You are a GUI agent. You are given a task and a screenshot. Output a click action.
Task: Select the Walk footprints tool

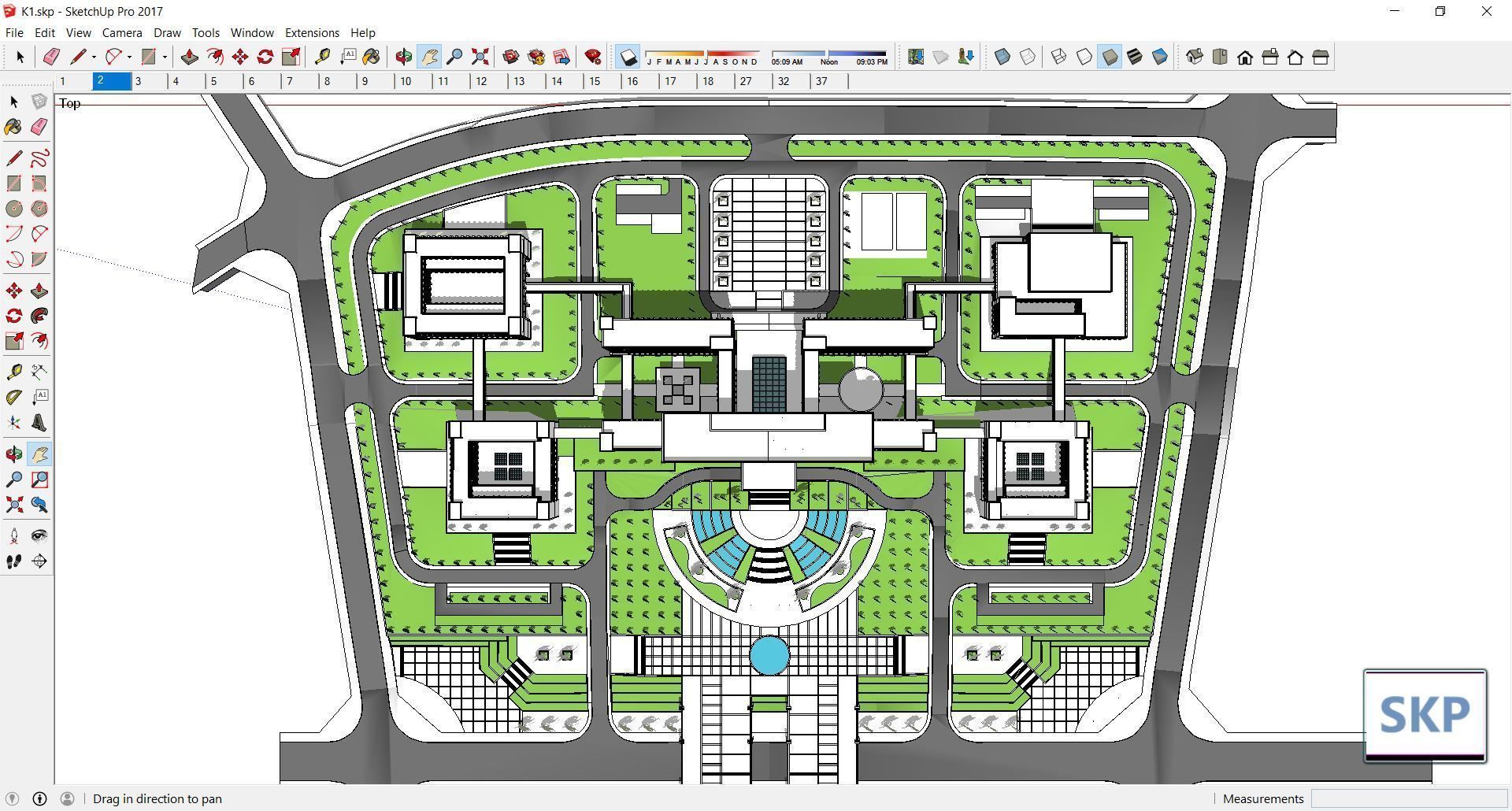coord(14,561)
